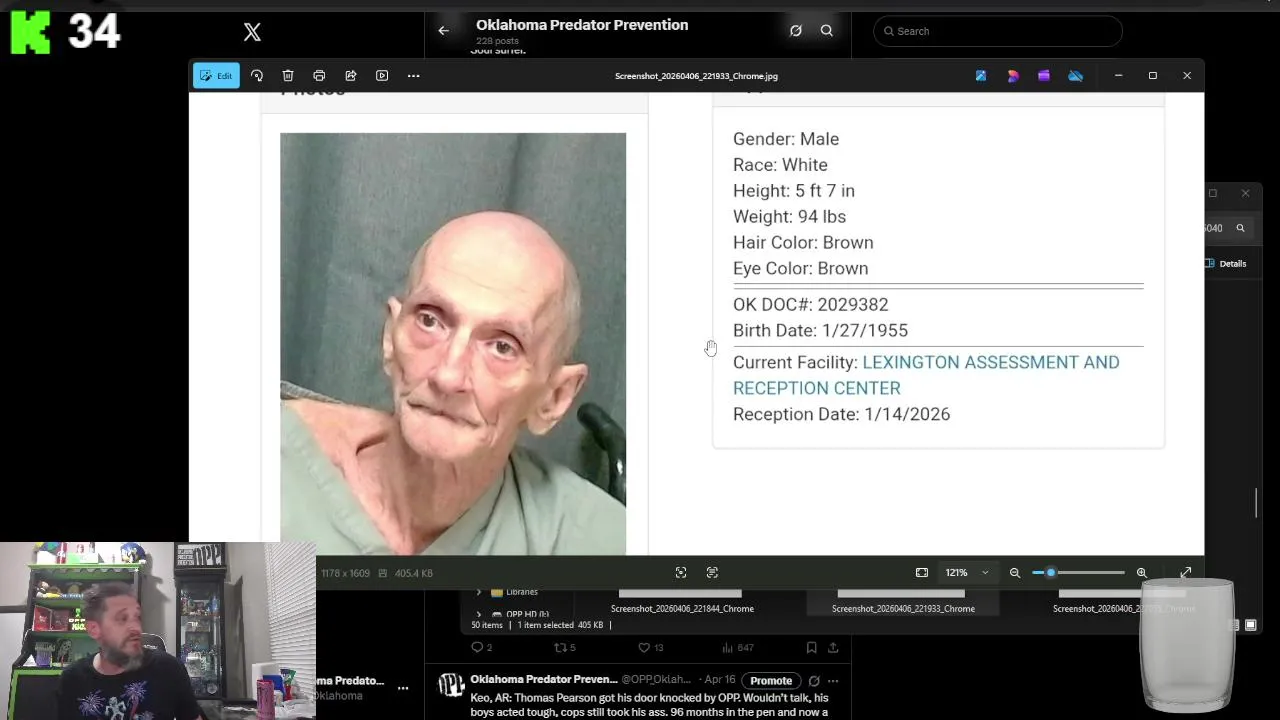Click the Birth Date: 1/27/1955 text
1280x720 pixels.
click(820, 330)
